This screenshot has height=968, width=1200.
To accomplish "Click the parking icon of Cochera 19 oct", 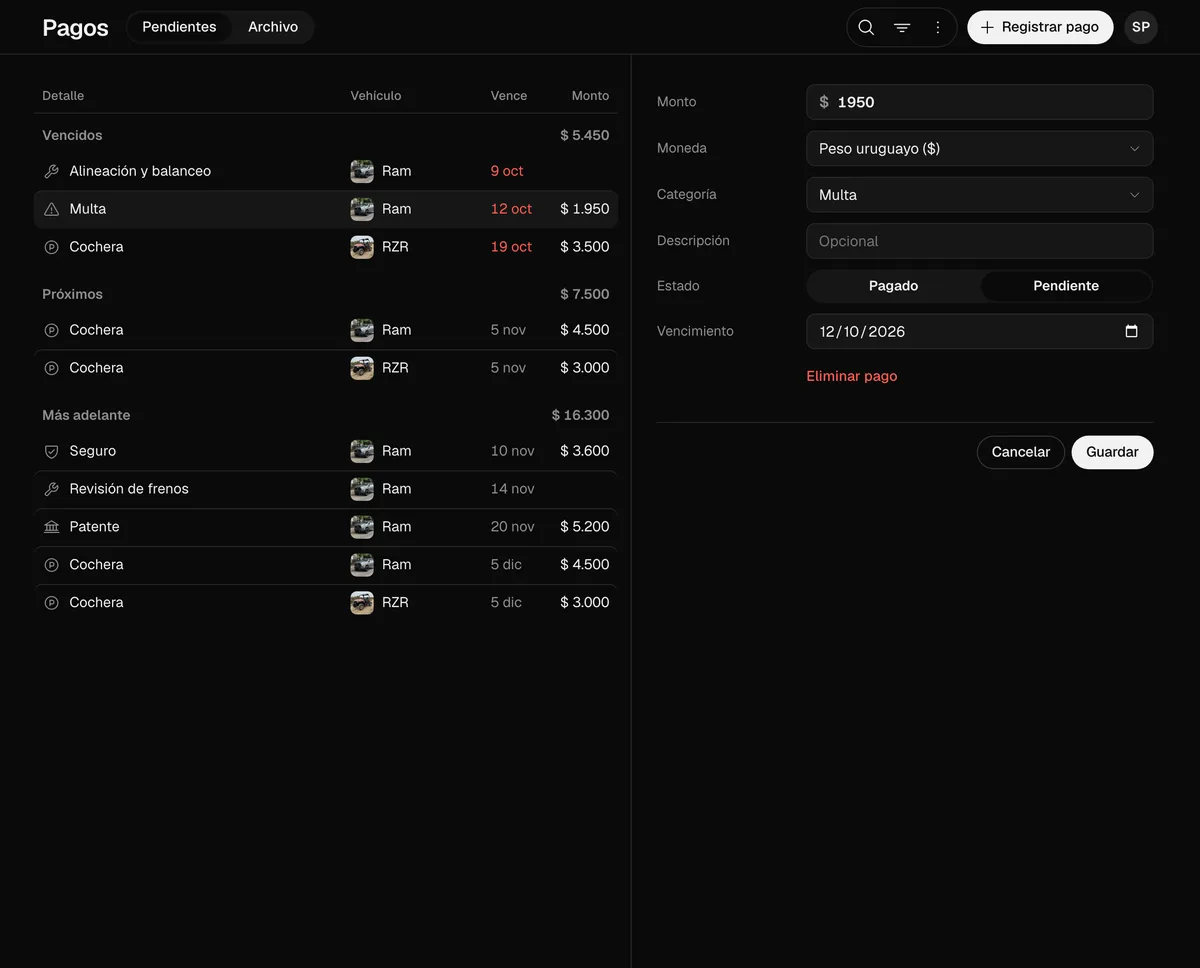I will [x=52, y=247].
